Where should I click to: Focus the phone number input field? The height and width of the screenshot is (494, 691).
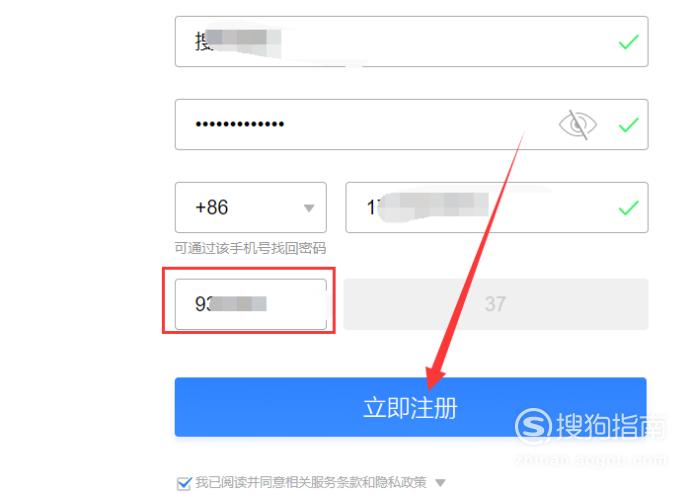pos(497,208)
